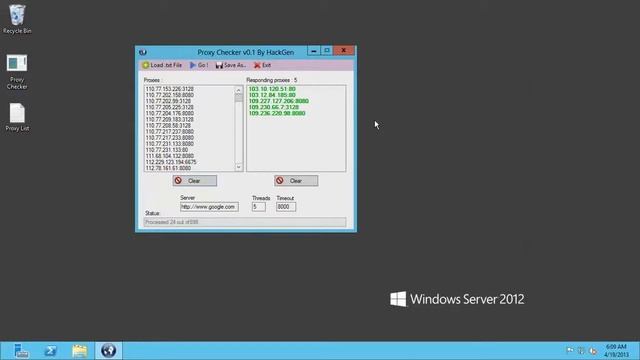Open File Explorer from the taskbar
The height and width of the screenshot is (360, 640).
(x=80, y=351)
